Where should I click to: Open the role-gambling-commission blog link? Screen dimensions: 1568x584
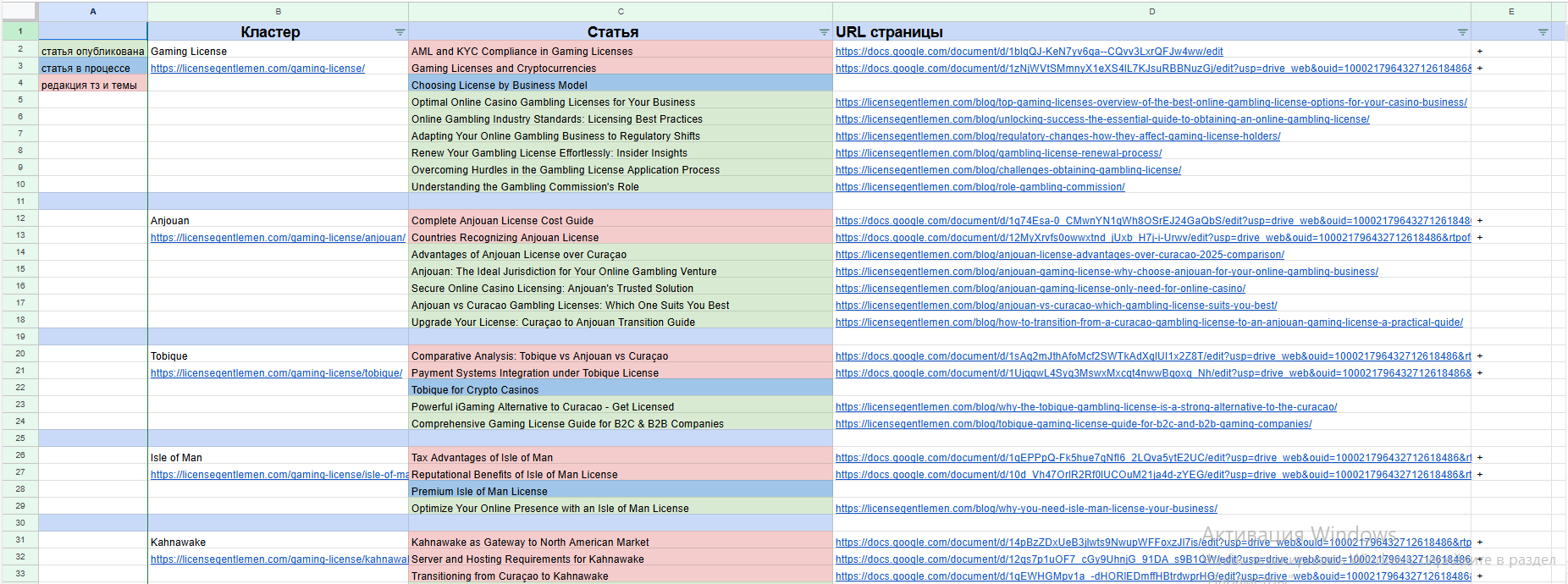coord(980,187)
